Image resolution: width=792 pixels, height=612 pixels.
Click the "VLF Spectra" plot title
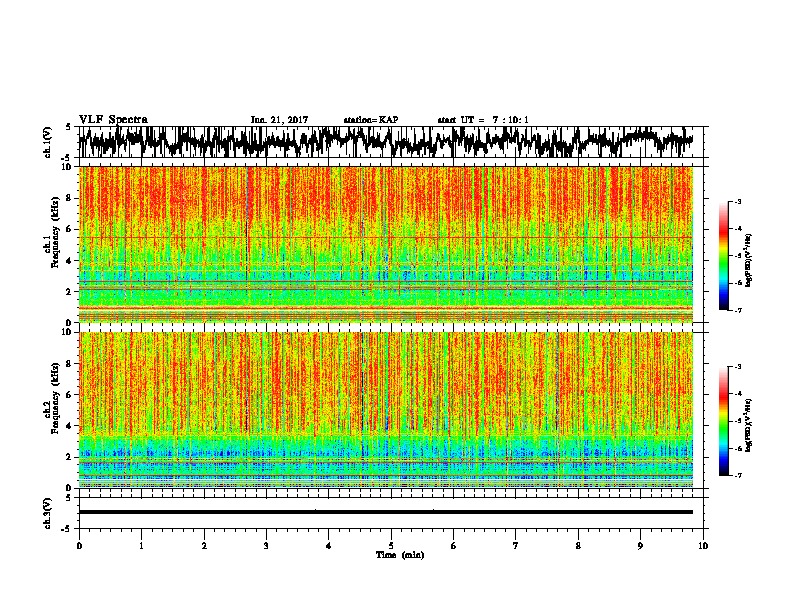113,120
